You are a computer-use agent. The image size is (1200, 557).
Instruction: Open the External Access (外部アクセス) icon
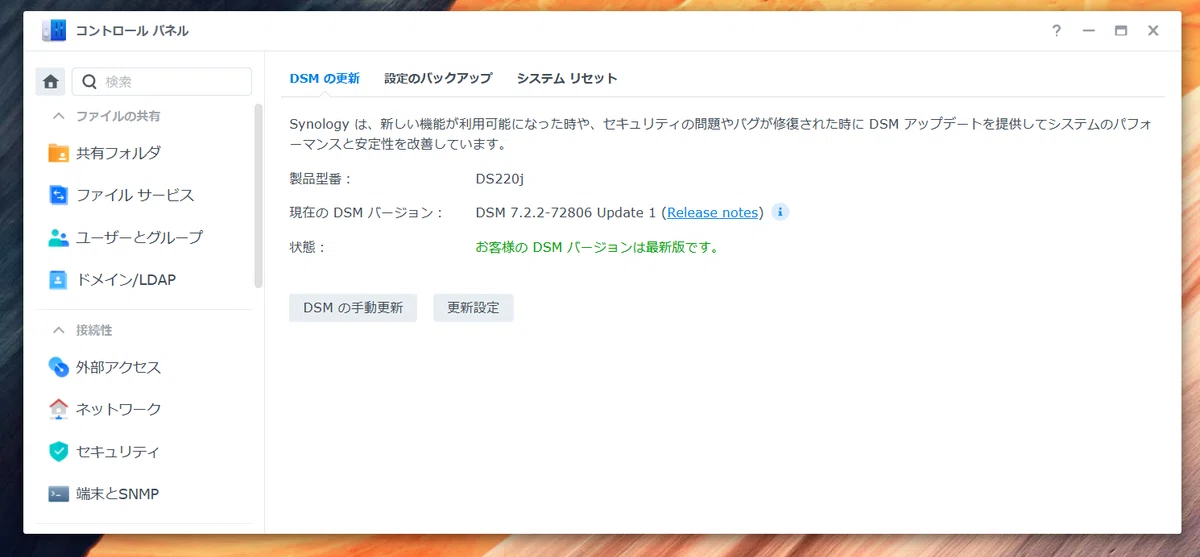click(59, 367)
